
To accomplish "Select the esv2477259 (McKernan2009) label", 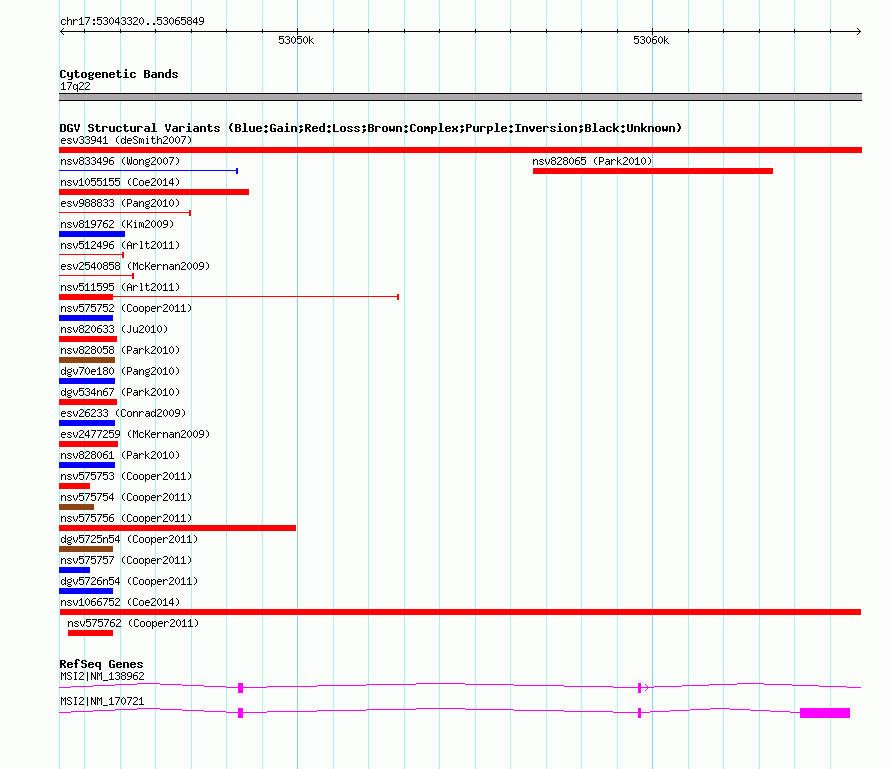I will 135,434.
